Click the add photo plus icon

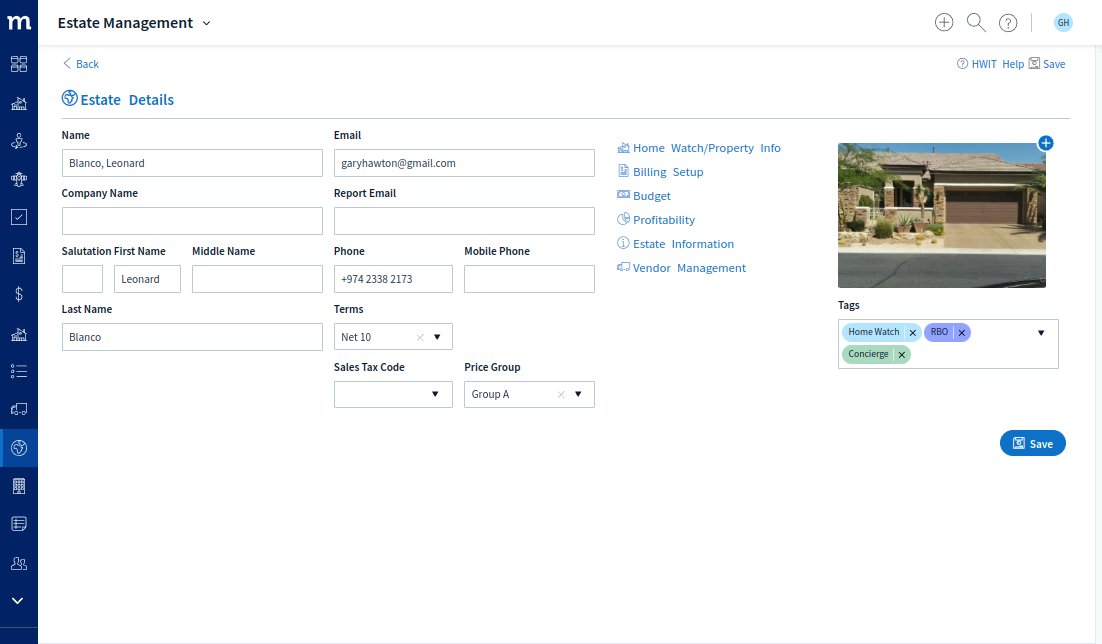(1046, 143)
